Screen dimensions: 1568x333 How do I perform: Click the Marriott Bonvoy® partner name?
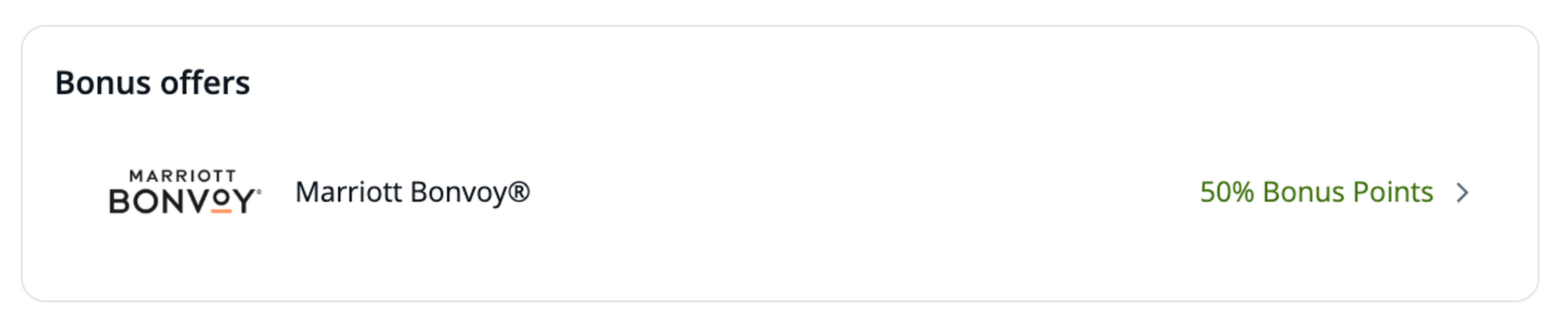tap(412, 192)
